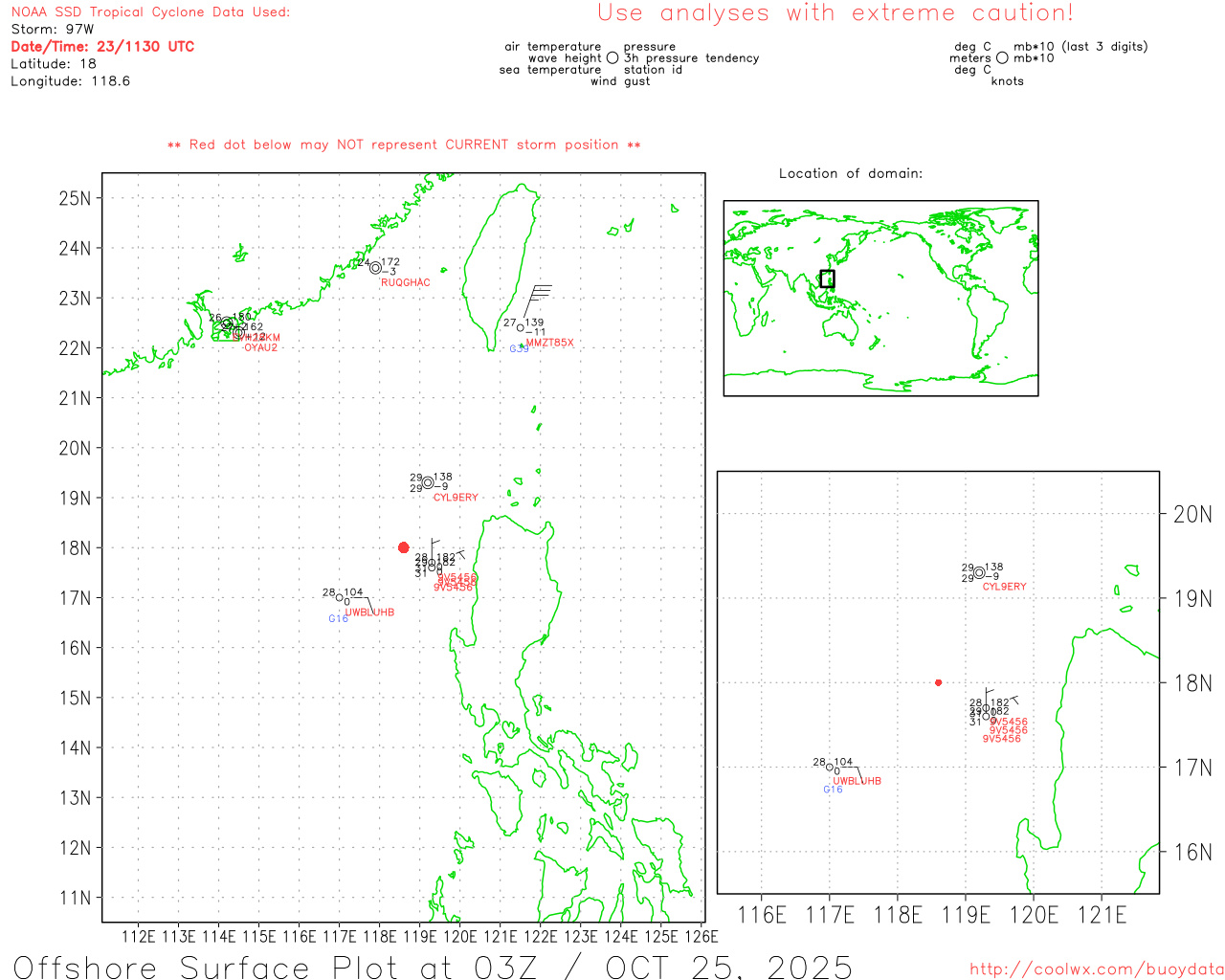
Task: Click the black domain box on world map
Action: point(827,278)
